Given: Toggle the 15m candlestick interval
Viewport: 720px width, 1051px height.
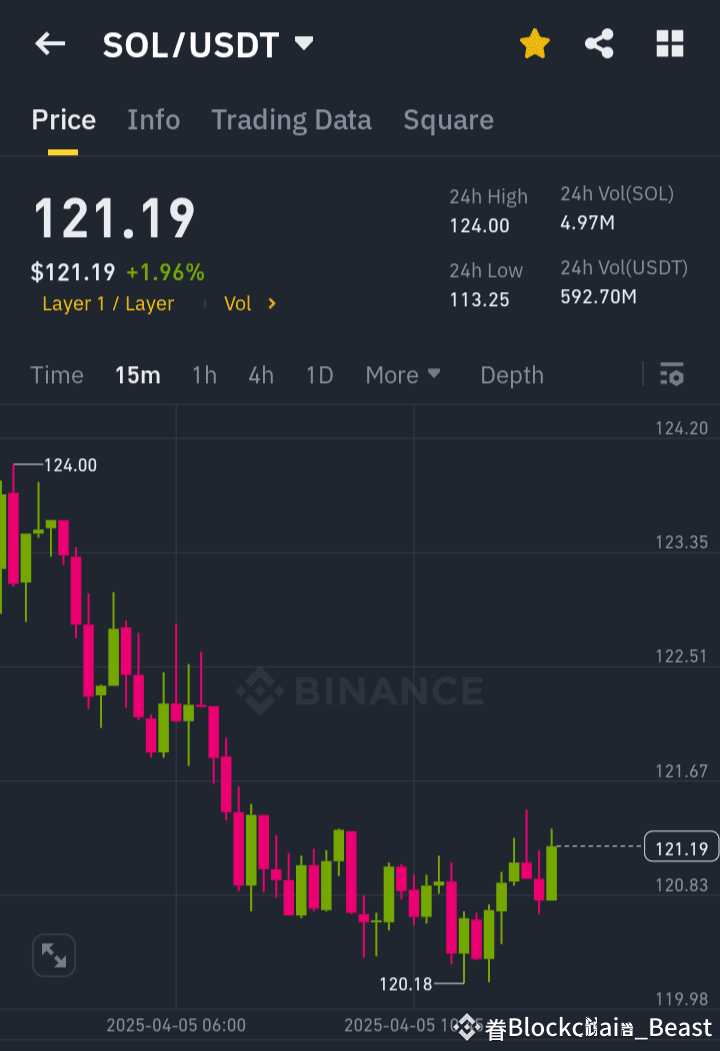Looking at the screenshot, I should tap(138, 375).
